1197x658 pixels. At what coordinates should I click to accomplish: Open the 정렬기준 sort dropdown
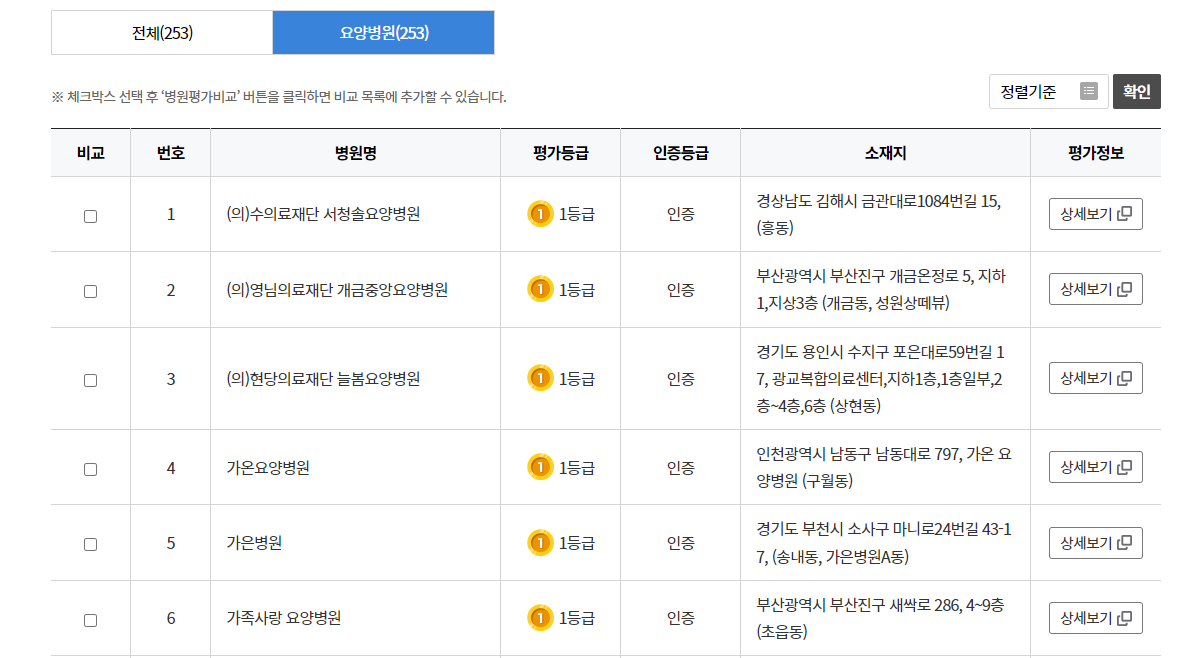pos(1048,92)
